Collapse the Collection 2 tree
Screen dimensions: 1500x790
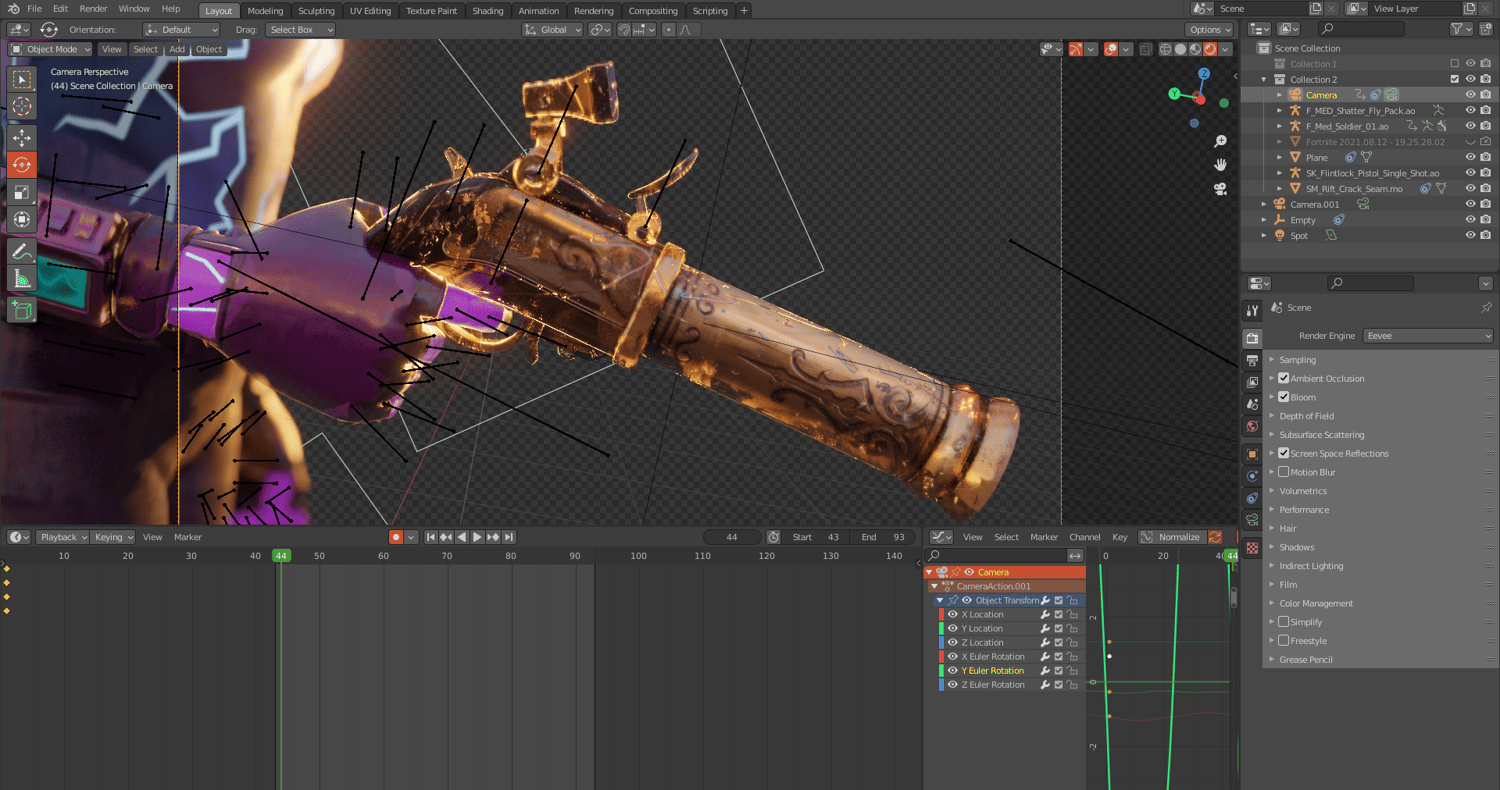click(1264, 79)
